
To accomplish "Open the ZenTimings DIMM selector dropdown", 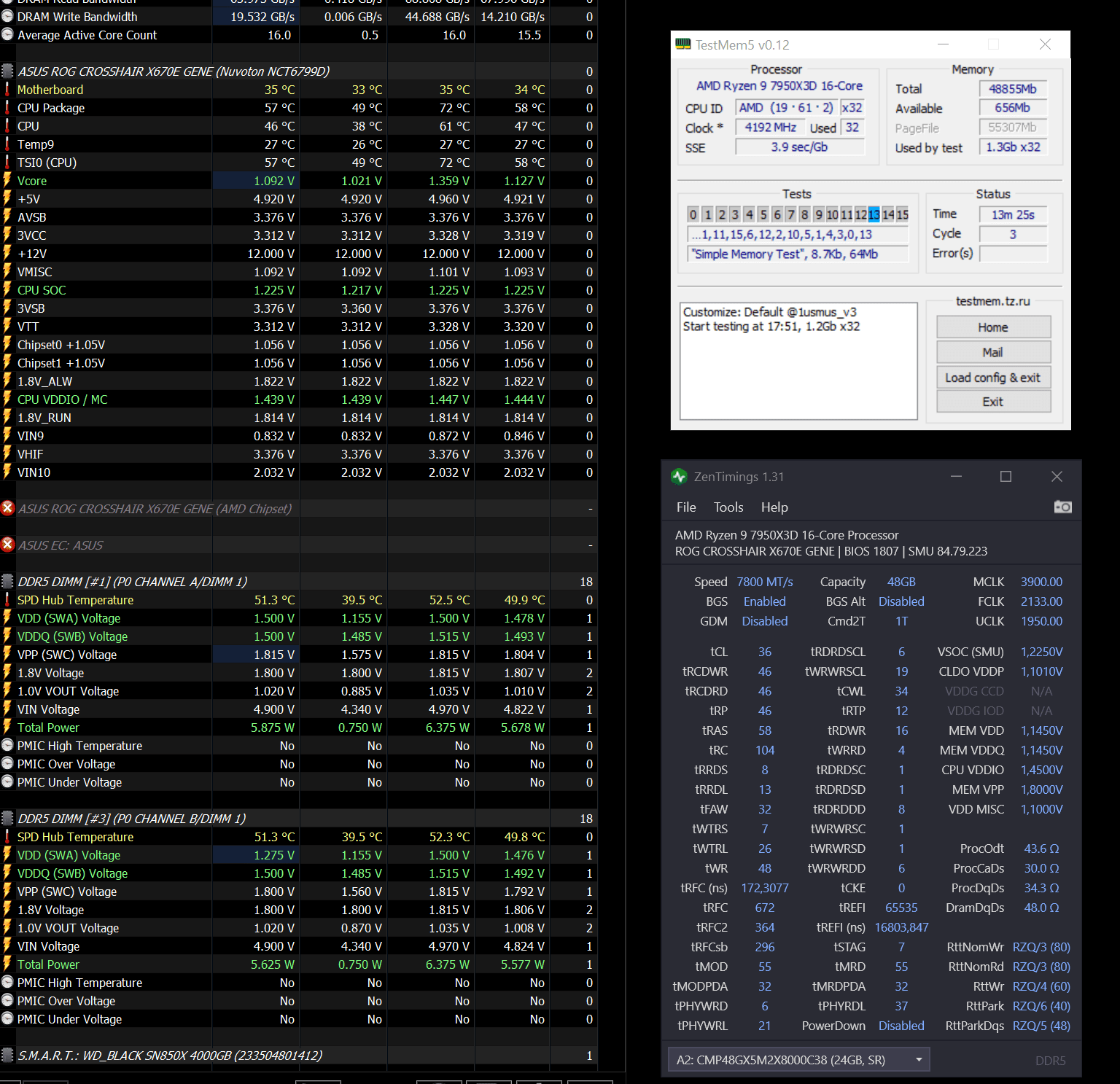I will [x=798, y=1060].
